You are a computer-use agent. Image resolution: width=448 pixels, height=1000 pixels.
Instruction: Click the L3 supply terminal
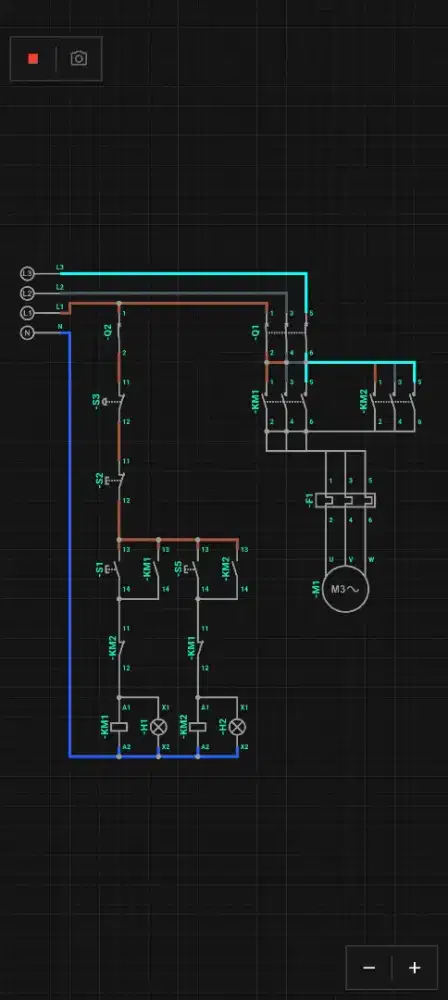pos(27,274)
